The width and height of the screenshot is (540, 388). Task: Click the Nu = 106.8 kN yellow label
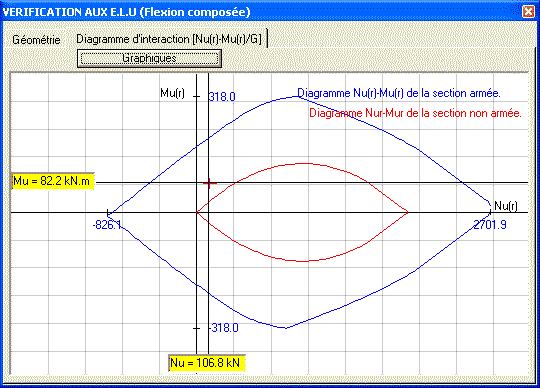click(207, 363)
